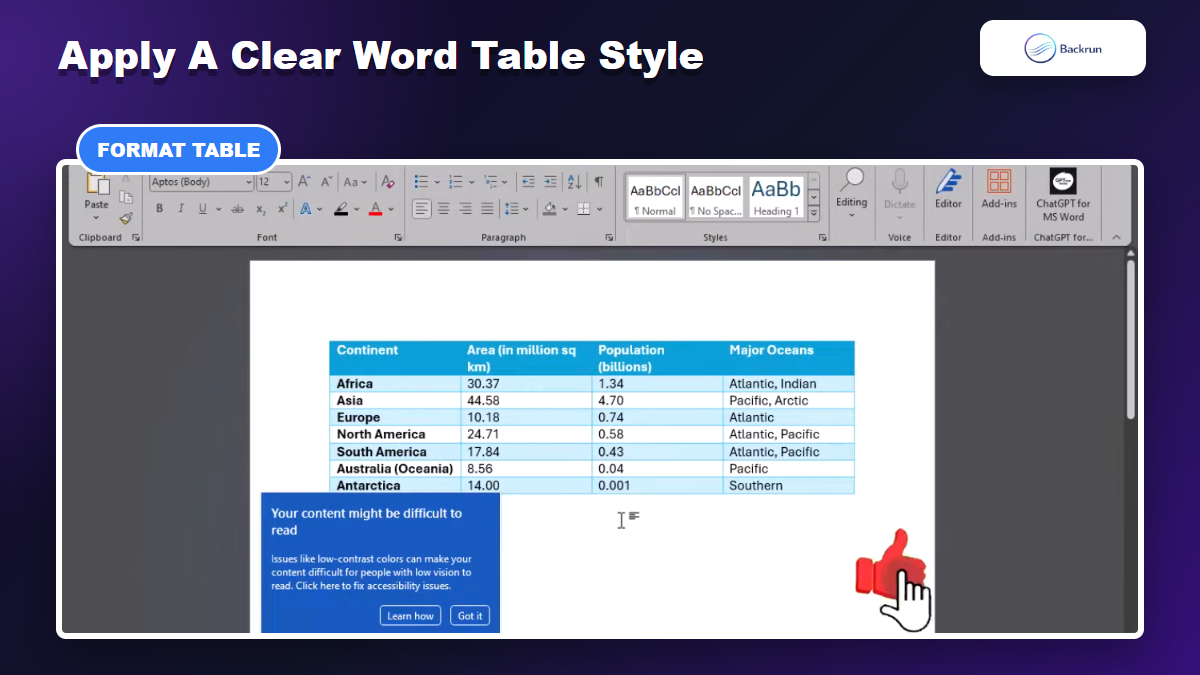Increase paragraph indent
This screenshot has width=1200, height=675.
(x=550, y=182)
